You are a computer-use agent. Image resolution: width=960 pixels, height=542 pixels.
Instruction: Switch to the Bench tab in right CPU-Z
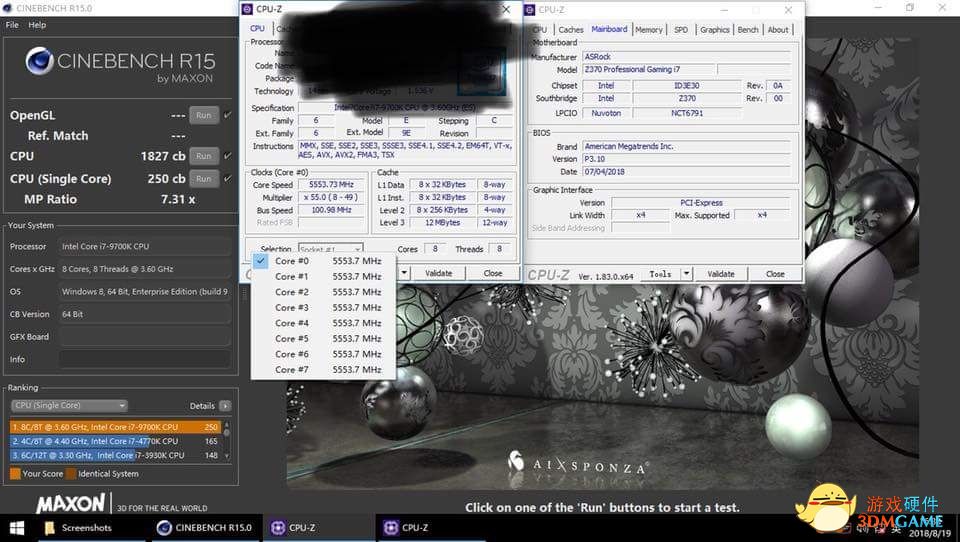point(748,29)
